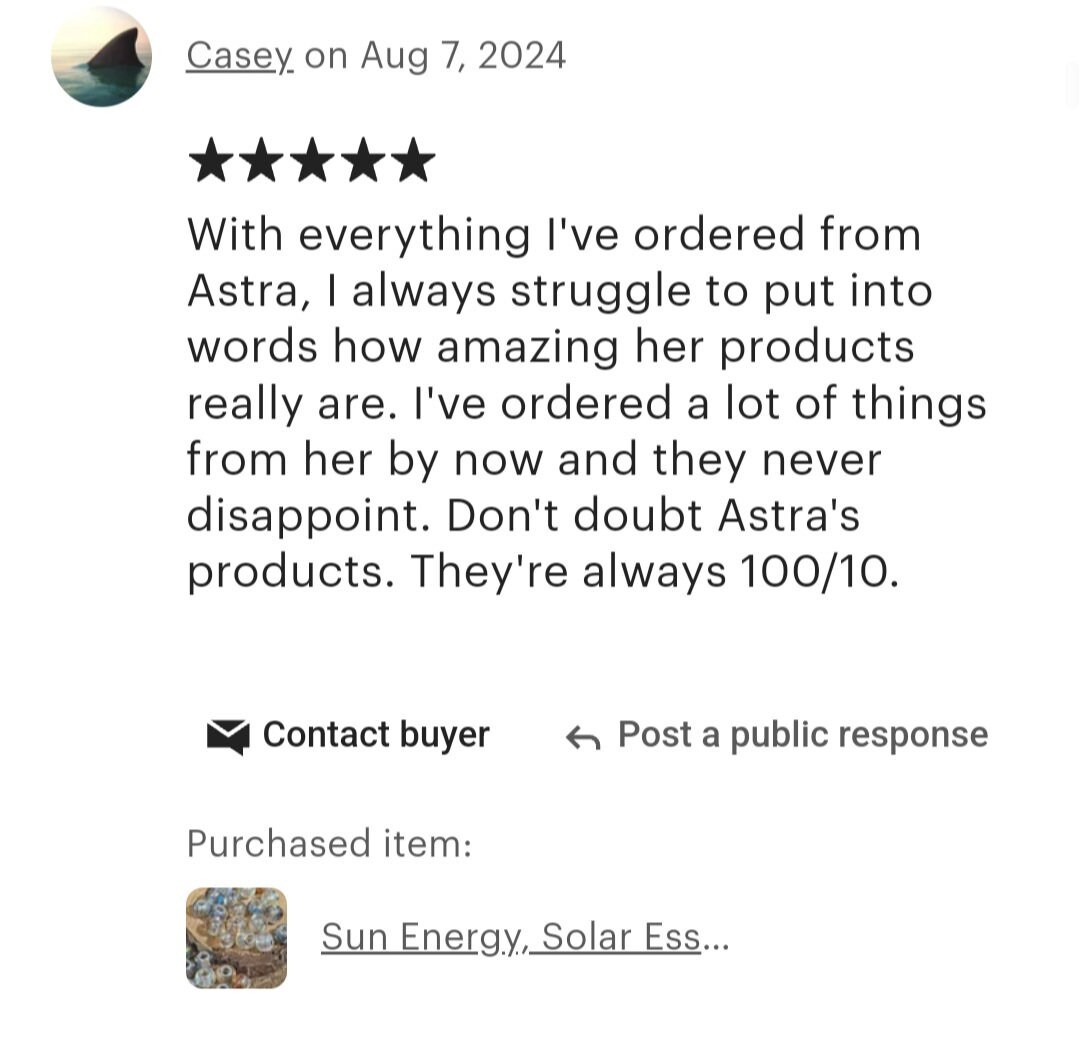The width and height of the screenshot is (1080, 1064).
Task: Click the Purchased item: label
Action: coord(329,844)
